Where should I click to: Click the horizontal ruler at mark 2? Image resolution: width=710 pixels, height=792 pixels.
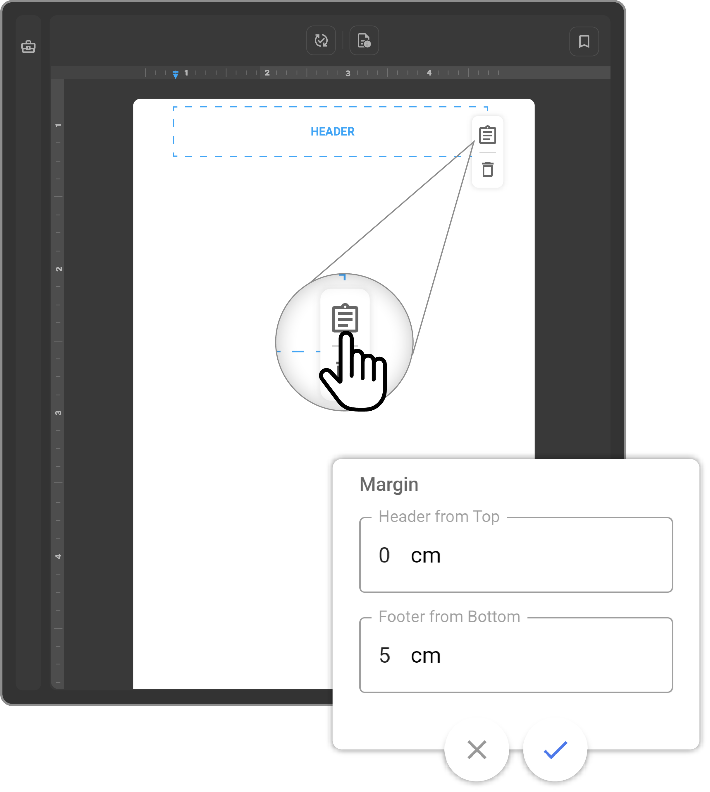[267, 73]
